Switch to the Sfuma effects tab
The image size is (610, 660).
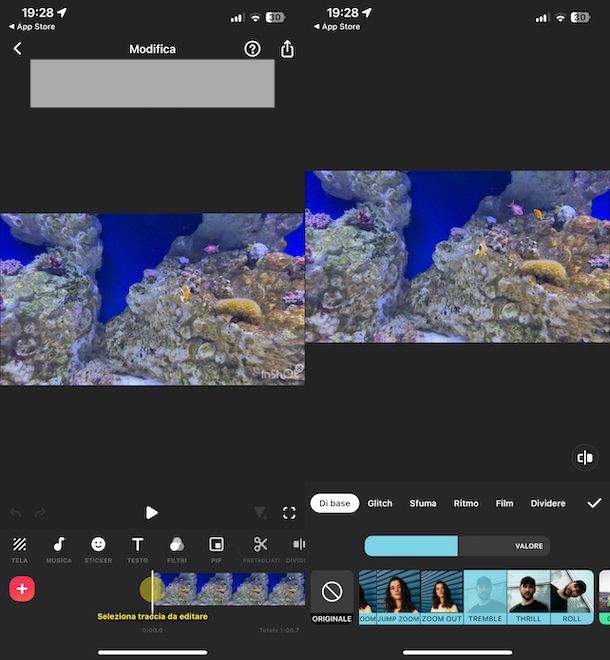423,503
